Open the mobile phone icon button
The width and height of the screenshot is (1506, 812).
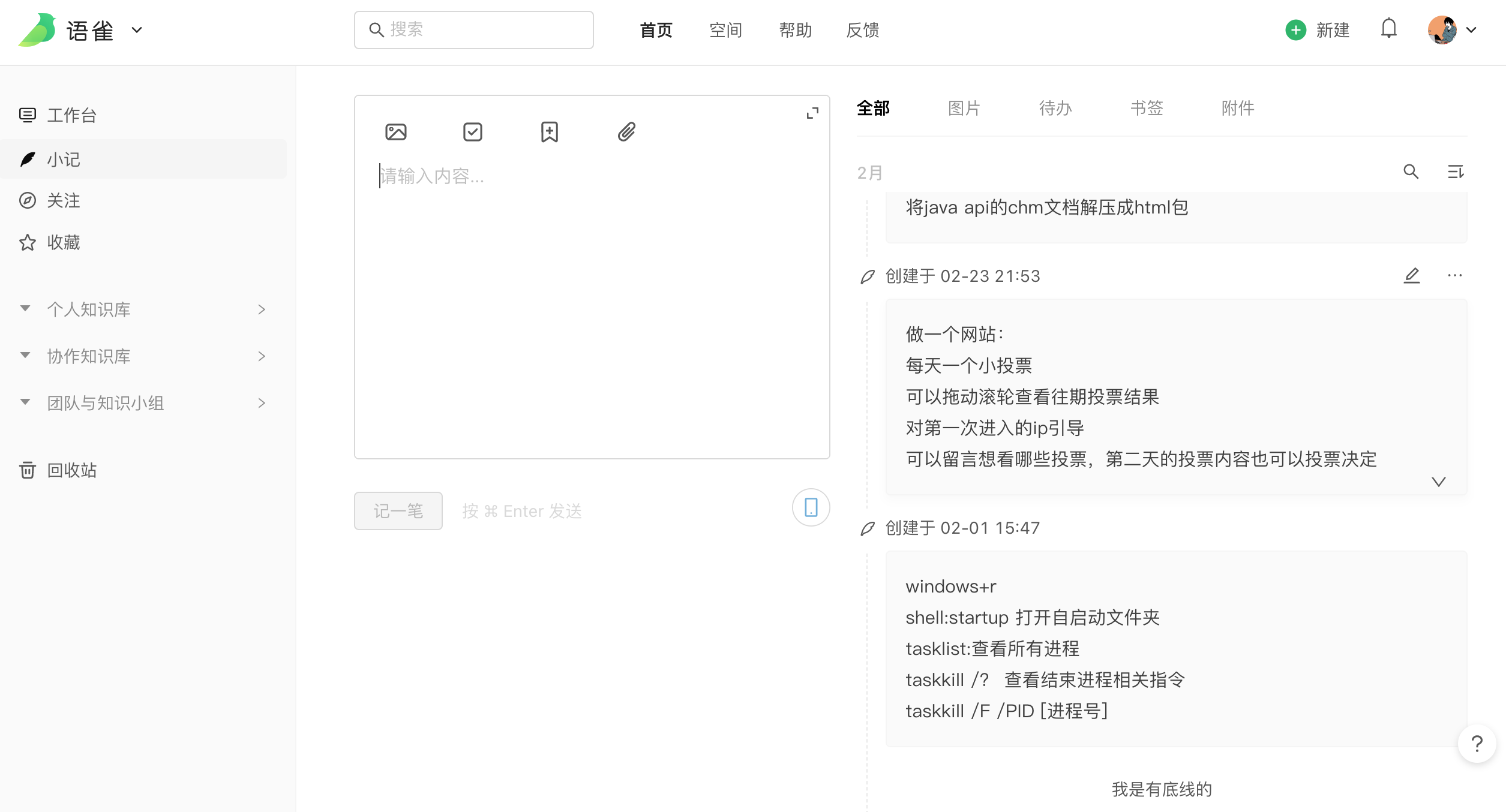point(811,507)
